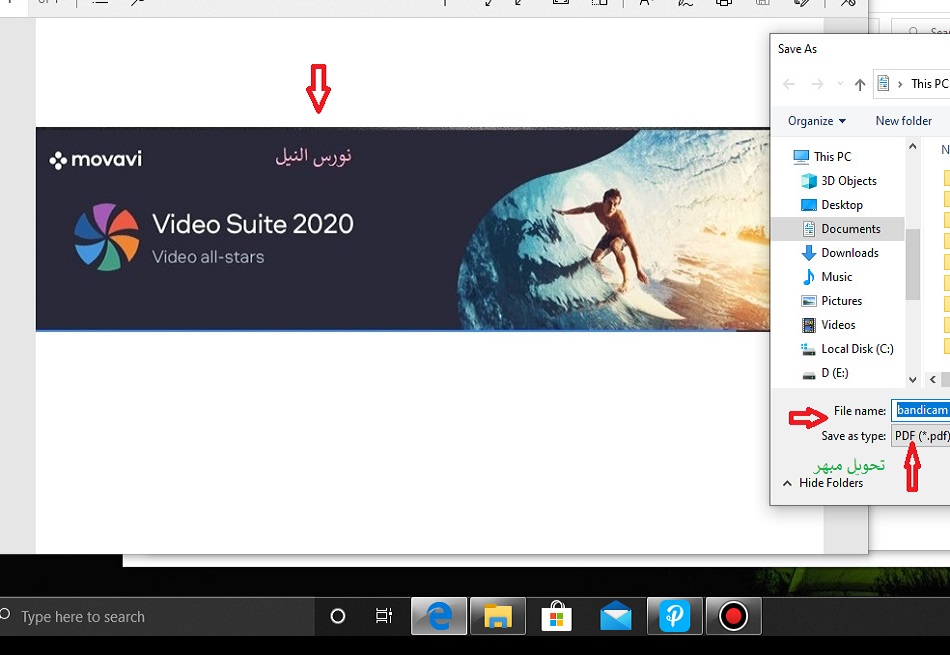Open File Explorer from the taskbar
Image resolution: width=950 pixels, height=655 pixels.
tap(498, 617)
